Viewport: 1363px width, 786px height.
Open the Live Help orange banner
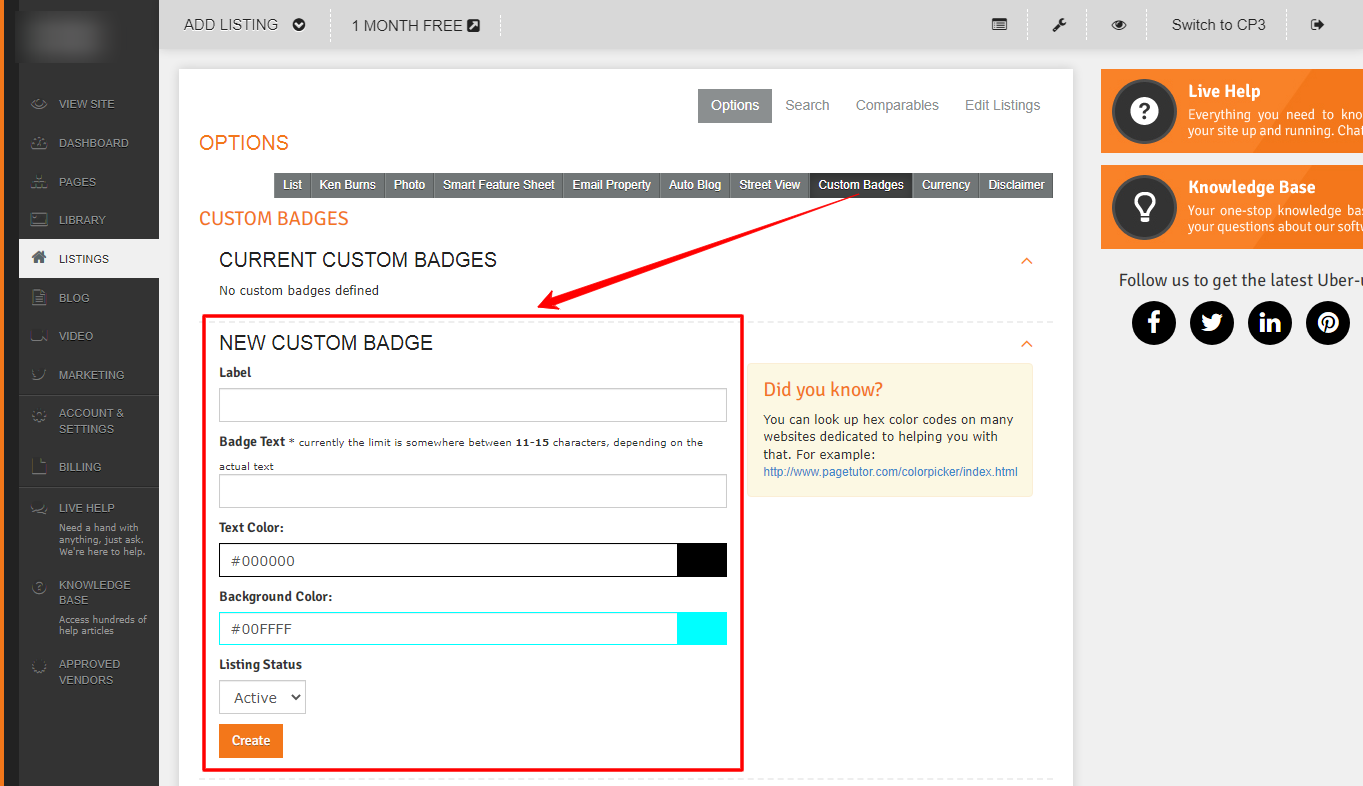pos(1232,111)
